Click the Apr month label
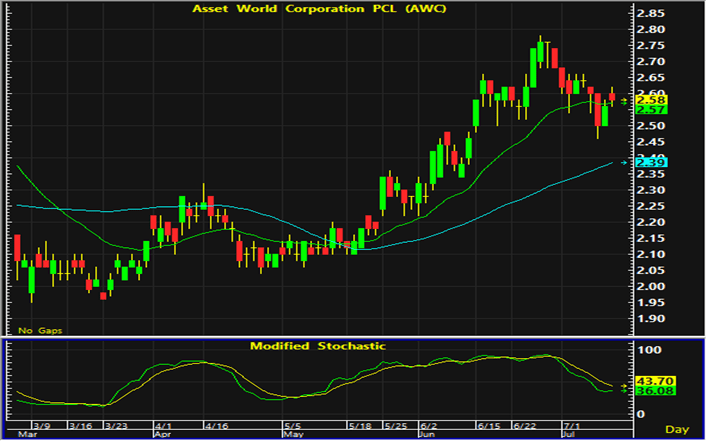The width and height of the screenshot is (707, 441). pos(162,435)
